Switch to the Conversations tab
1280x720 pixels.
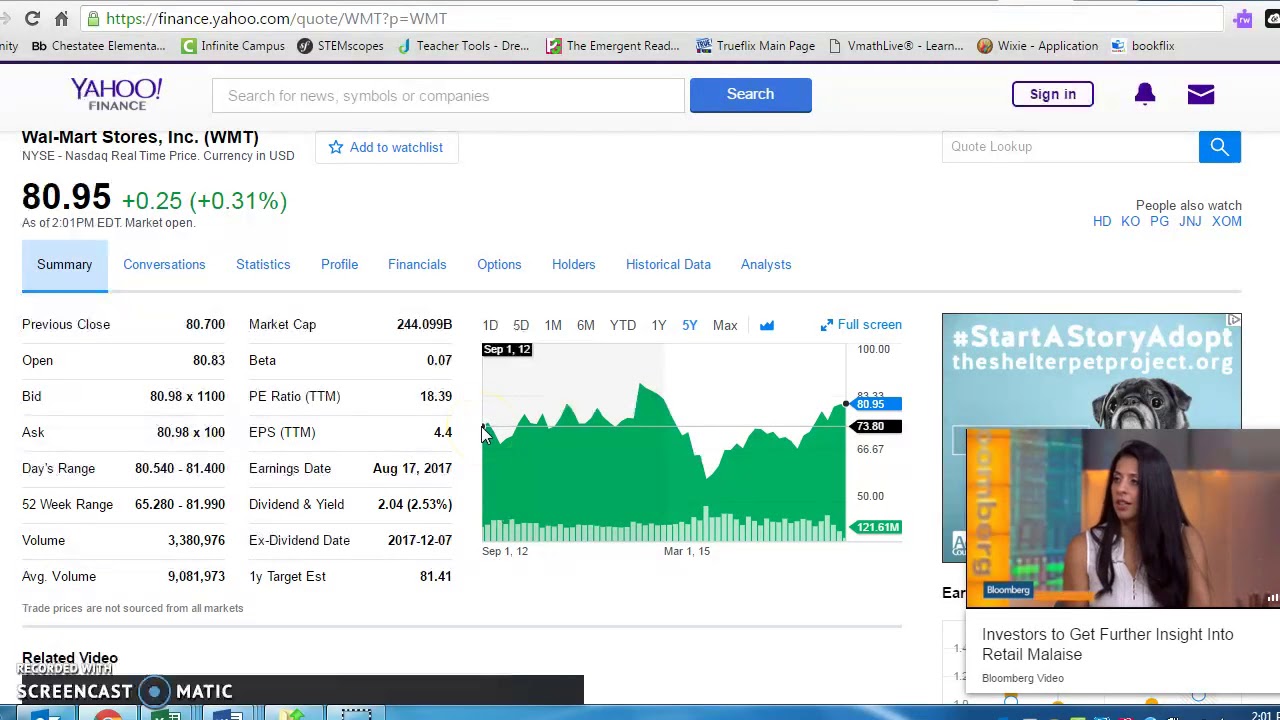point(164,264)
